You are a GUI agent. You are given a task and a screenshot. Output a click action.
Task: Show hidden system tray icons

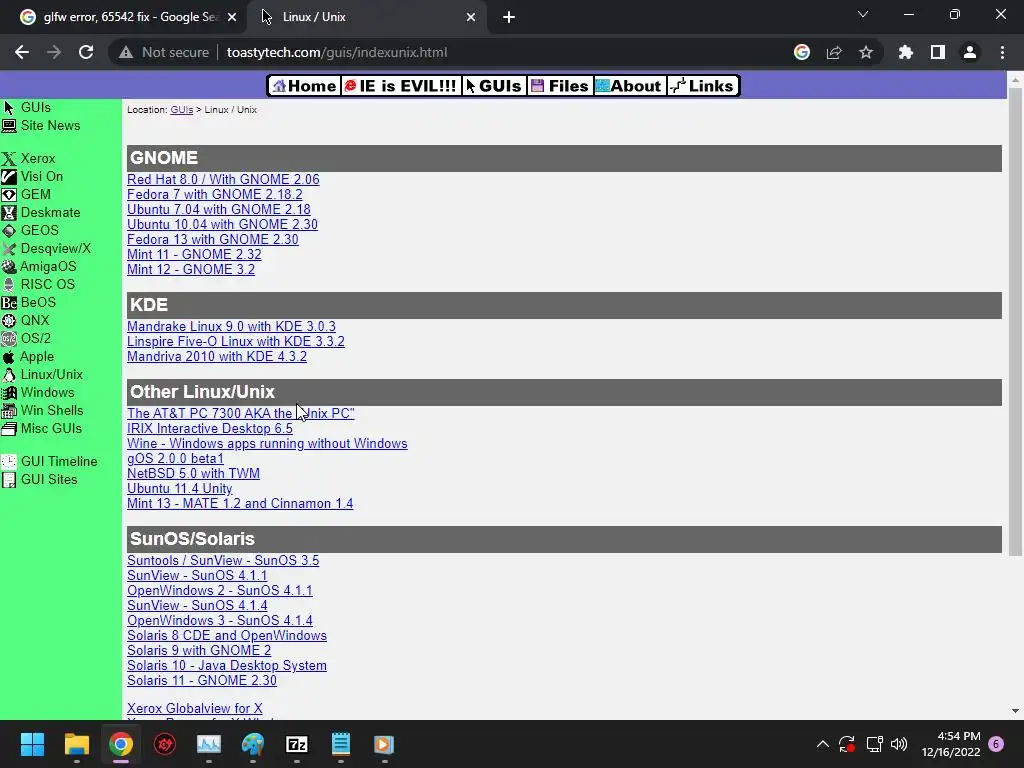[823, 744]
